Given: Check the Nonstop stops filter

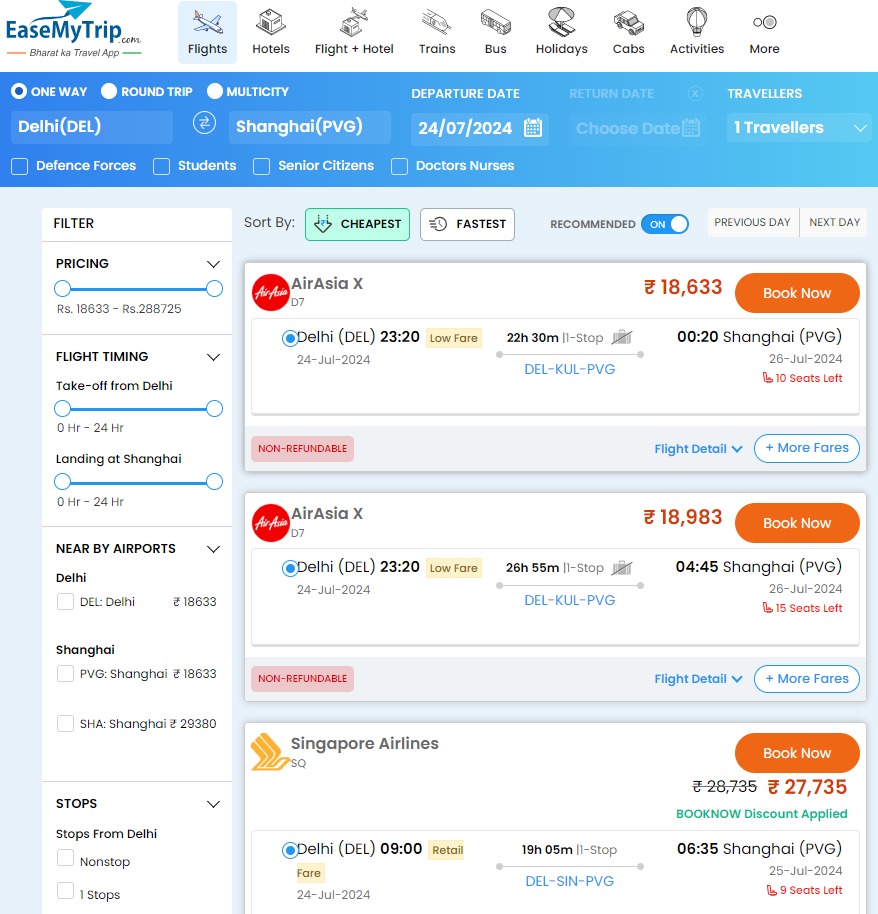Looking at the screenshot, I should click(65, 858).
